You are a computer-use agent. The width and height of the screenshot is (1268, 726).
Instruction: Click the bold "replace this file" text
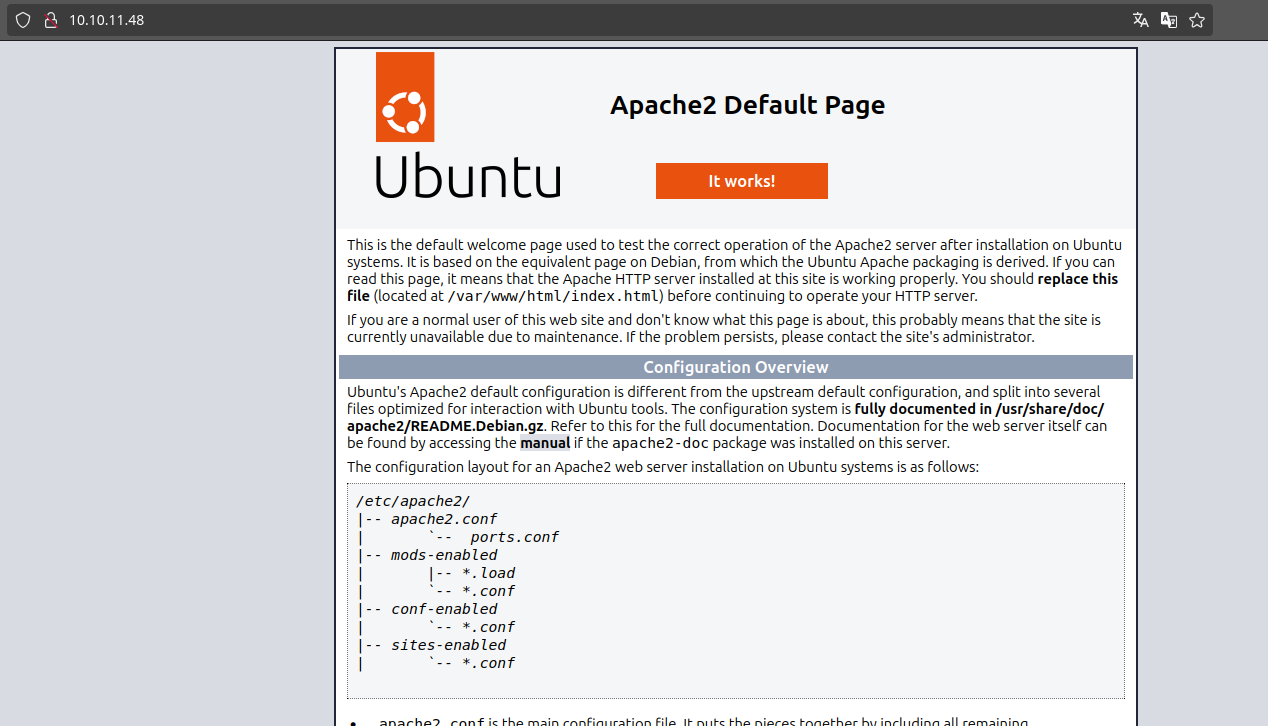pyautogui.click(x=733, y=287)
